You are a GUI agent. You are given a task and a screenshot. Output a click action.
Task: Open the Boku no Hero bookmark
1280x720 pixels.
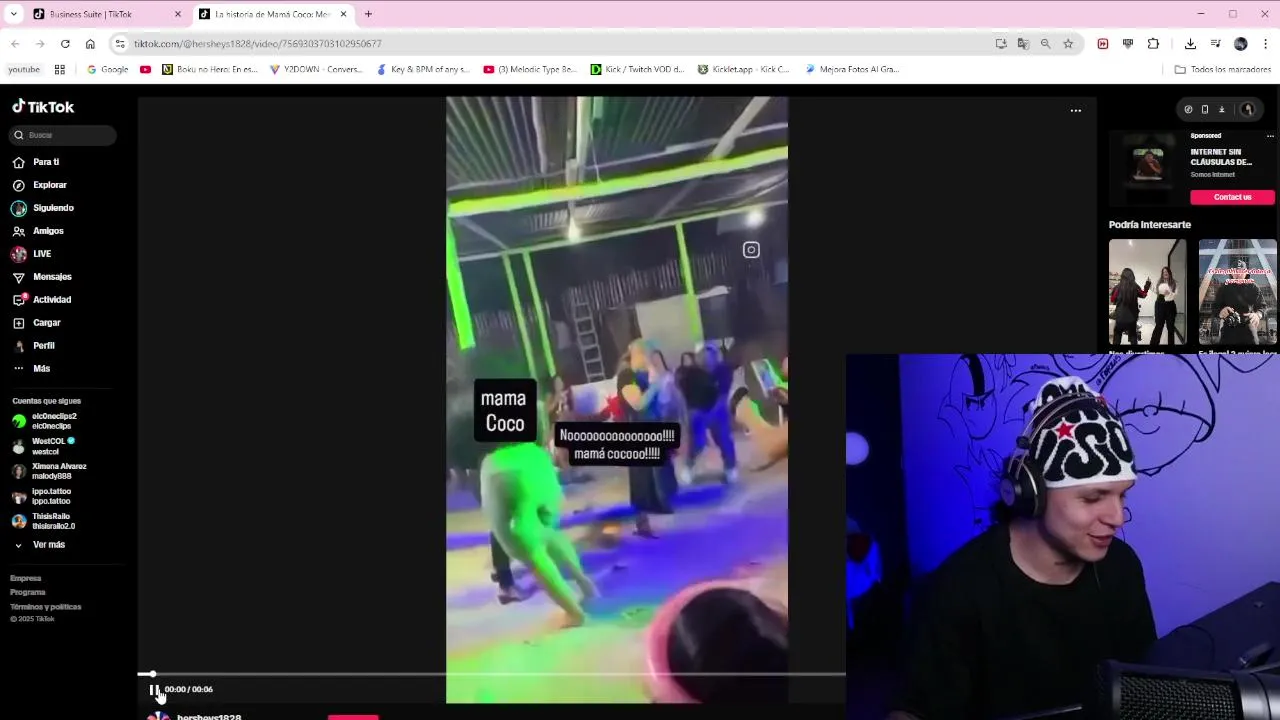coord(210,70)
